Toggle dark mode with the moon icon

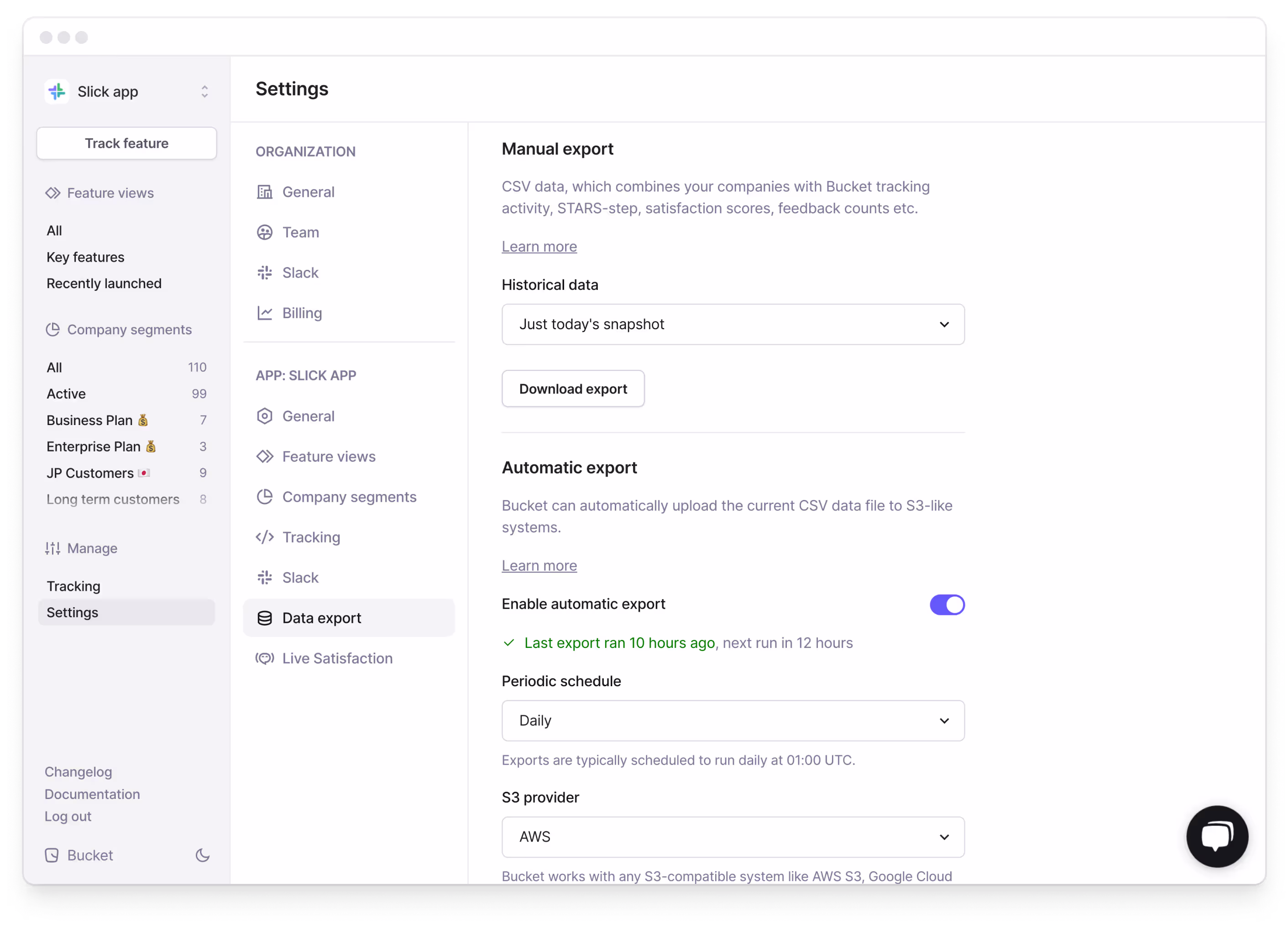[x=203, y=855]
